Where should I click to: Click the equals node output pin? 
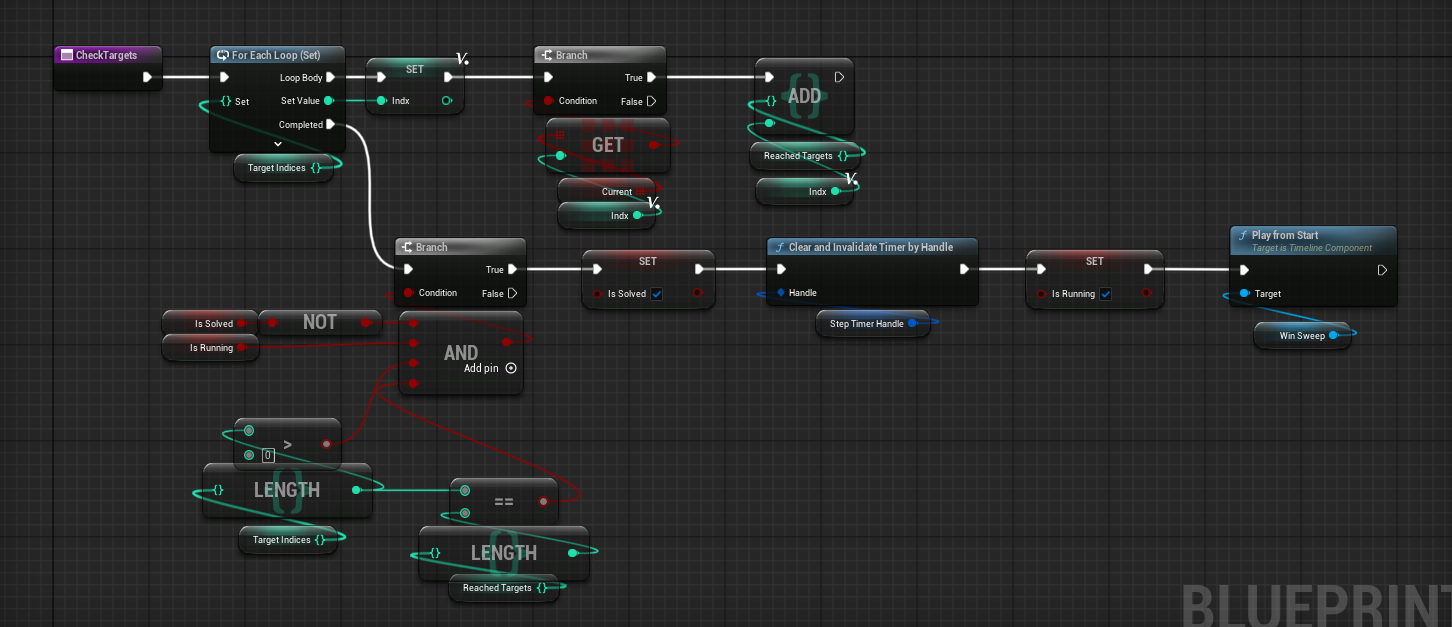pyautogui.click(x=543, y=501)
